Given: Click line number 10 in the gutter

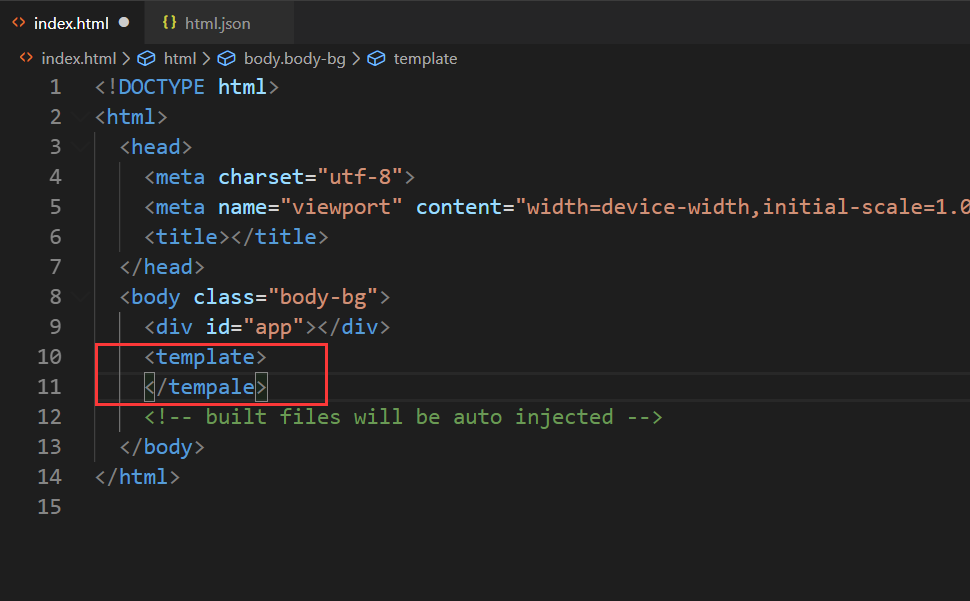Looking at the screenshot, I should click(x=49, y=357).
